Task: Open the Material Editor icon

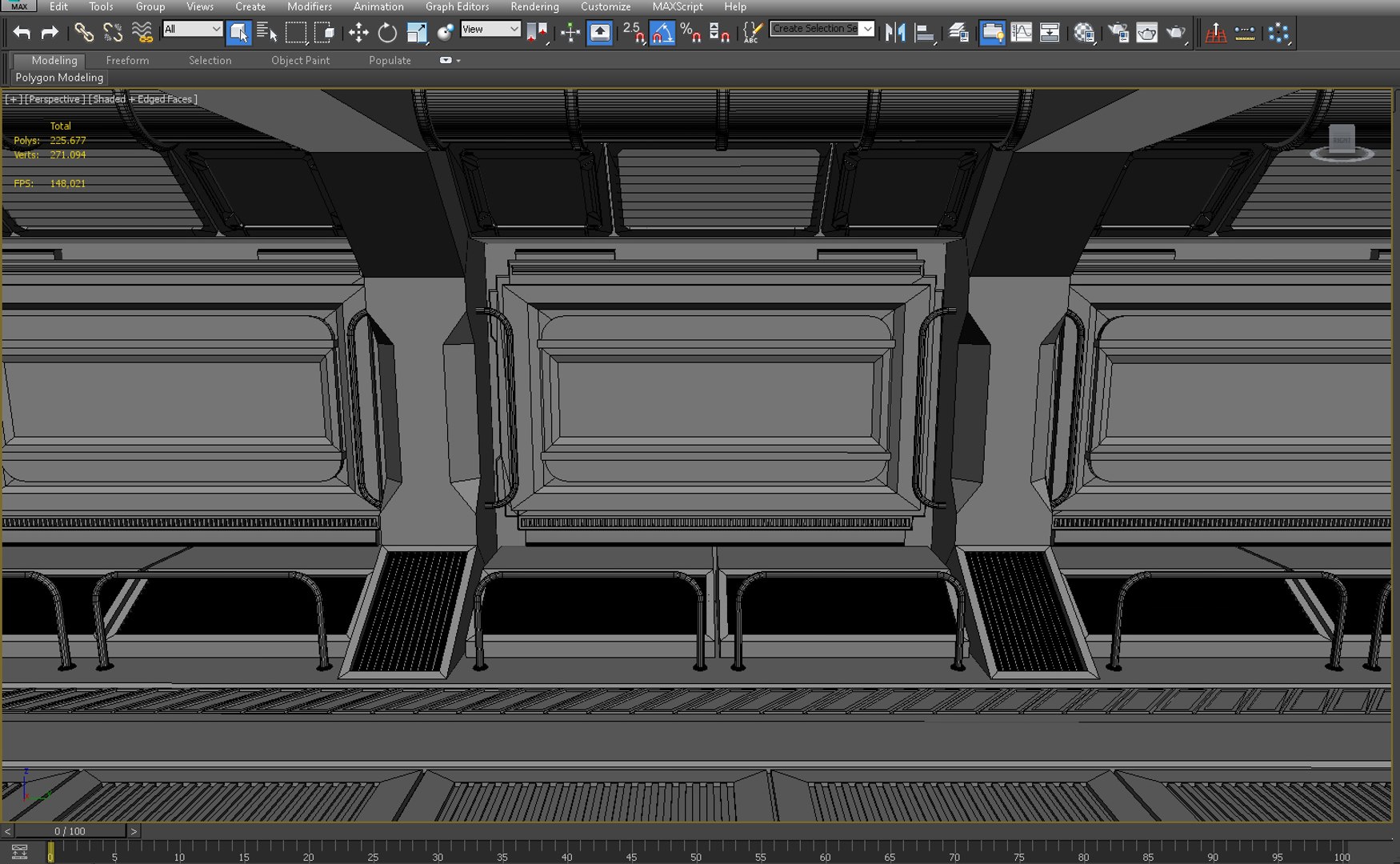Action: (1084, 33)
